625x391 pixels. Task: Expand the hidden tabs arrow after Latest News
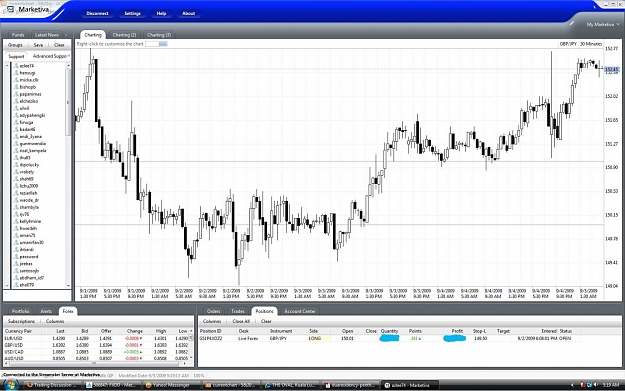click(x=66, y=35)
